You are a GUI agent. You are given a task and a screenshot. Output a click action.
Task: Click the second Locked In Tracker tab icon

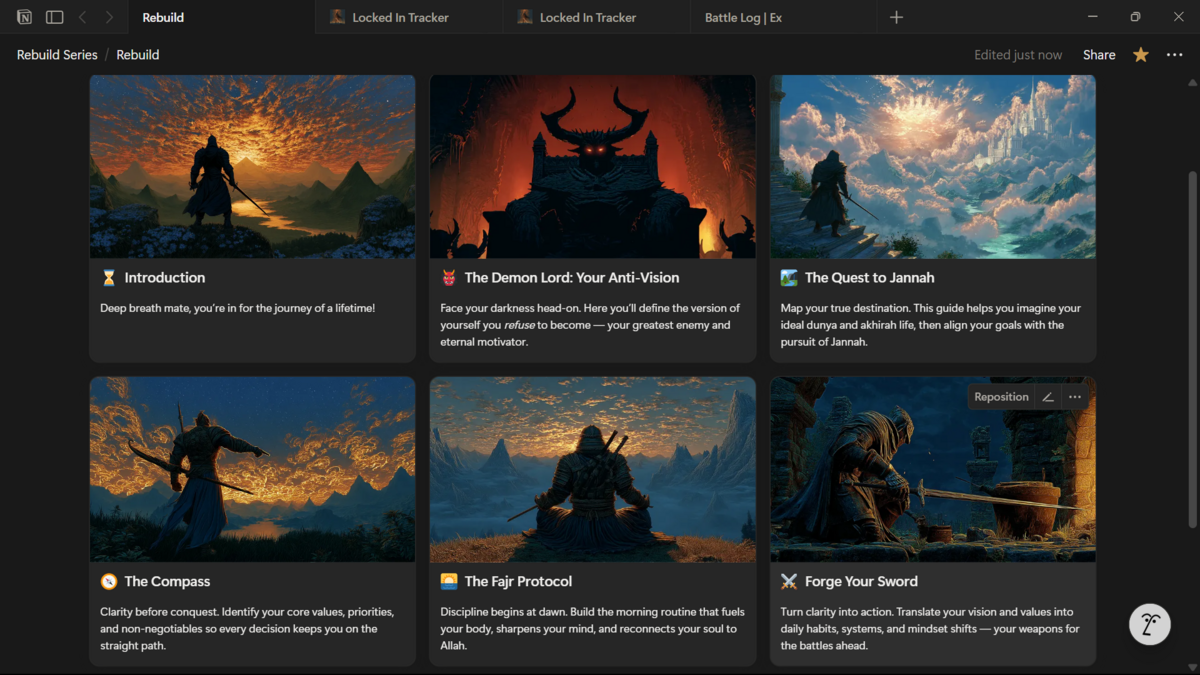(x=525, y=17)
